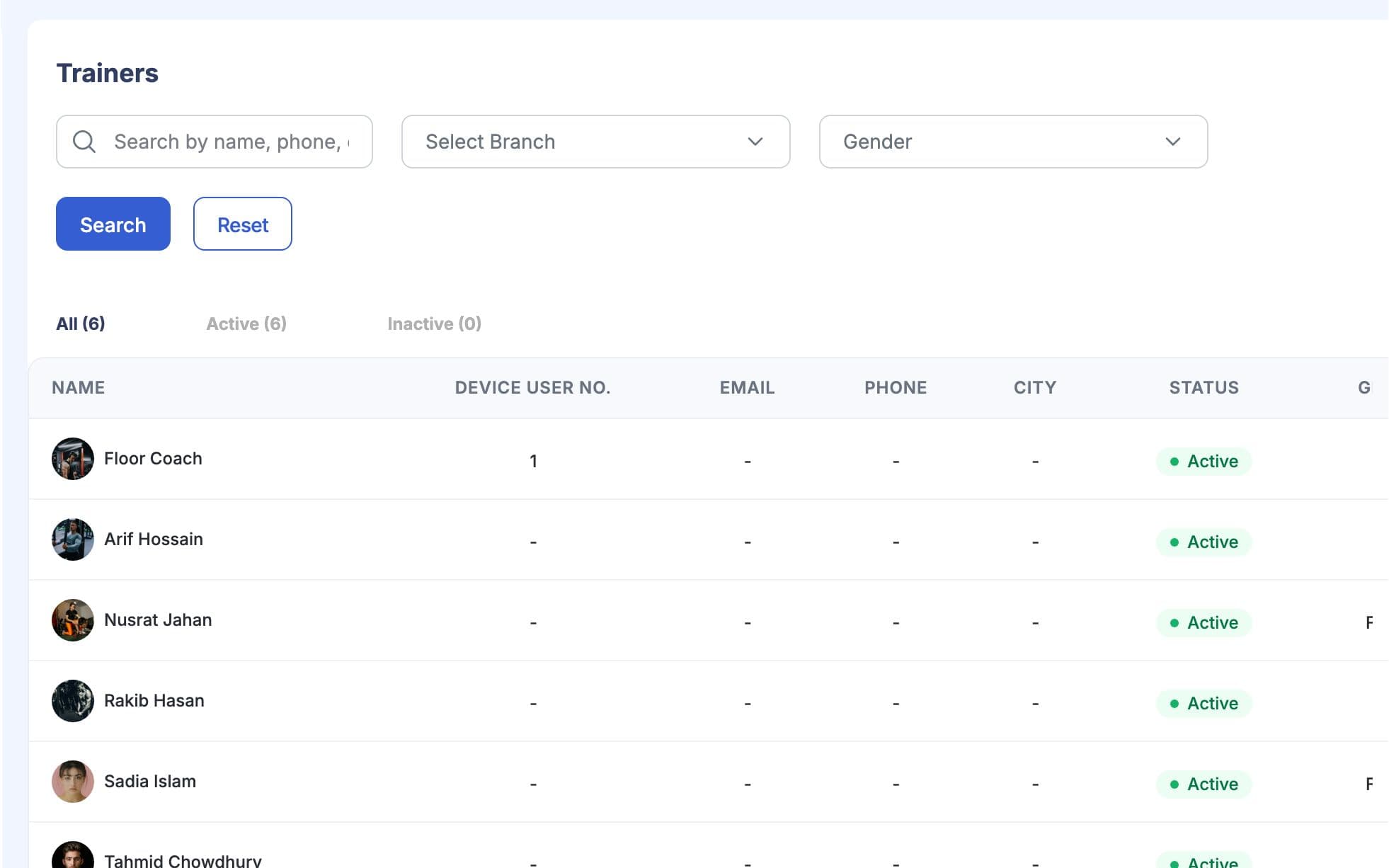Click the Reset button
Viewport: 1389px width, 868px height.
(243, 224)
